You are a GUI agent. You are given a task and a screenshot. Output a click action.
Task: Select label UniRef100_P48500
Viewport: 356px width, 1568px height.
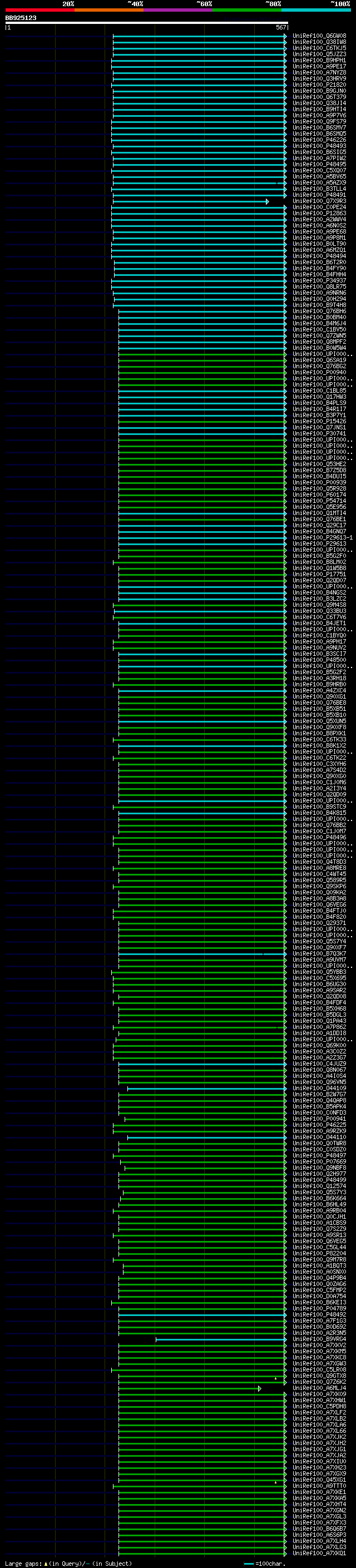pyautogui.click(x=319, y=660)
